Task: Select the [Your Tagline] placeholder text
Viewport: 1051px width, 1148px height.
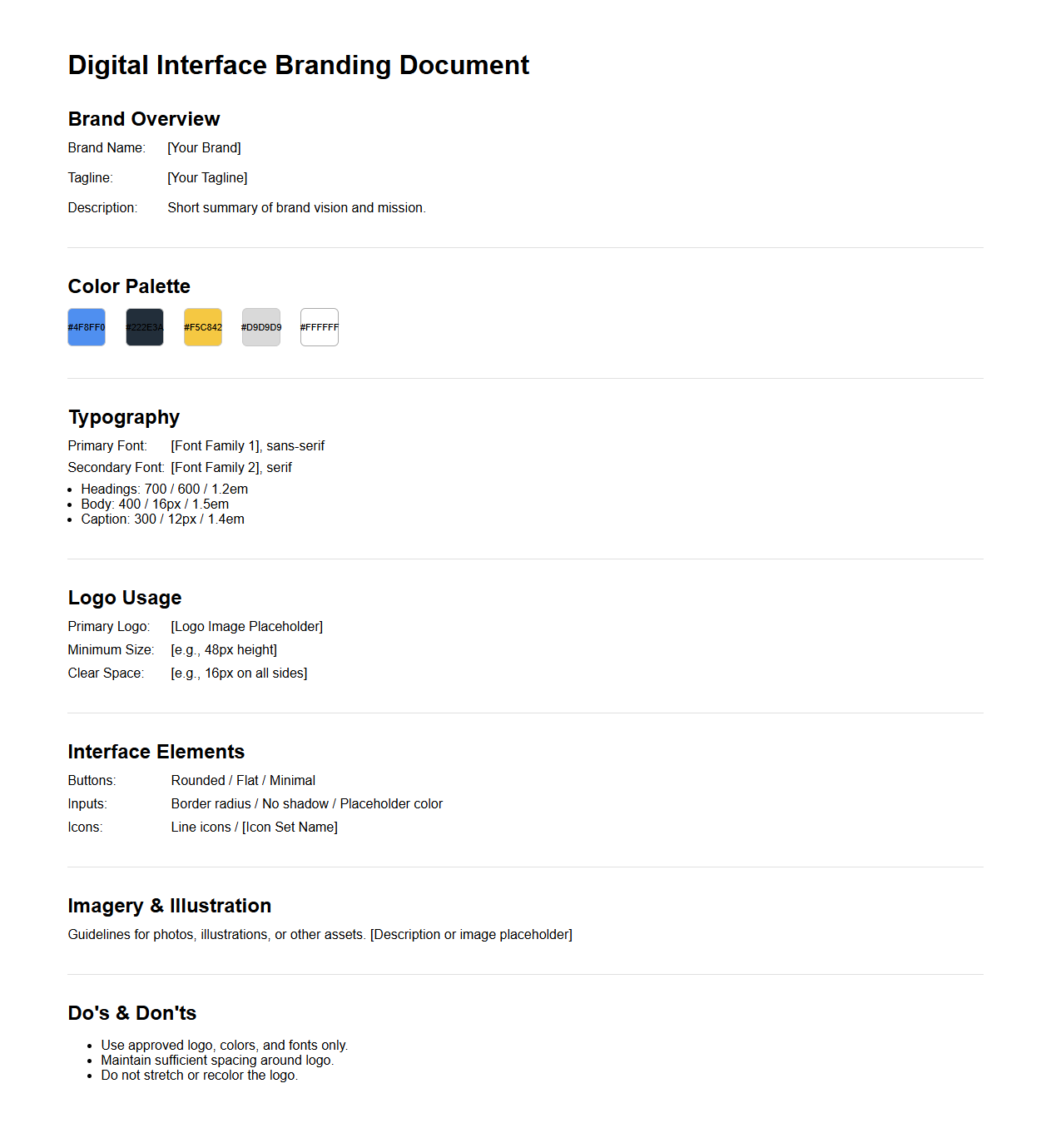Action: (207, 177)
